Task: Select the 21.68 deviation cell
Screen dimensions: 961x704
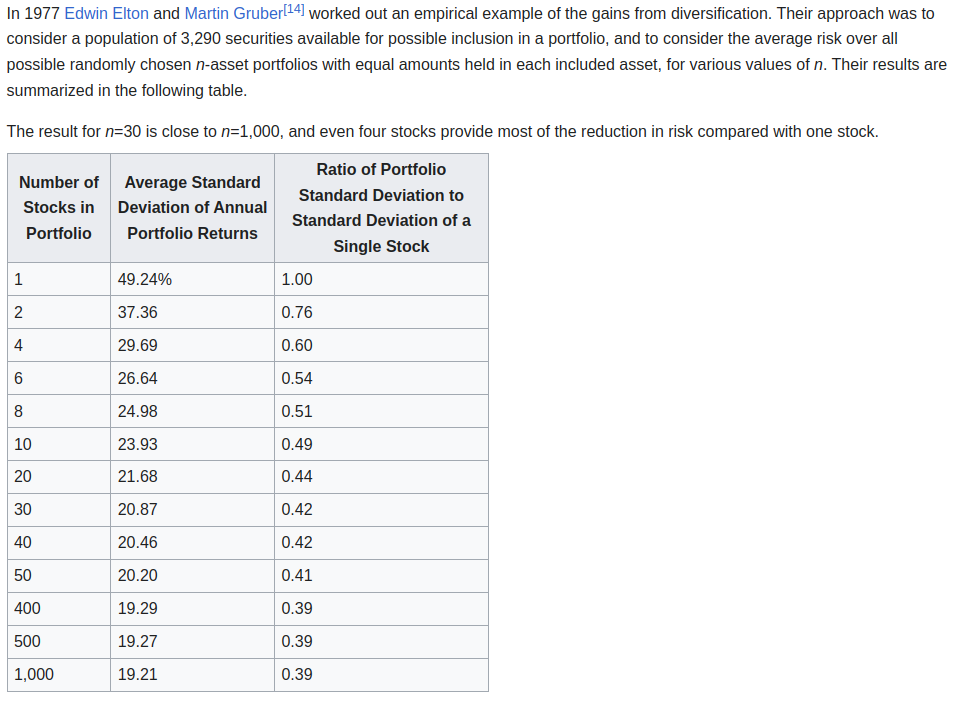Action: click(x=138, y=477)
